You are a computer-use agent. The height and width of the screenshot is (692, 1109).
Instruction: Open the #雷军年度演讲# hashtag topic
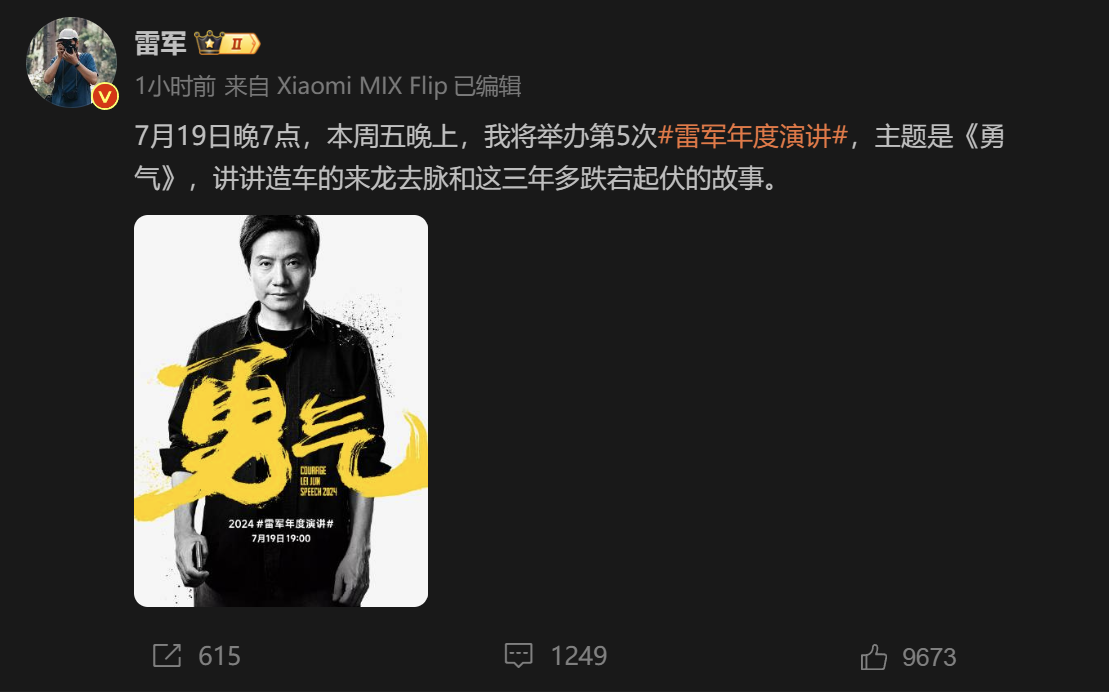[753, 136]
